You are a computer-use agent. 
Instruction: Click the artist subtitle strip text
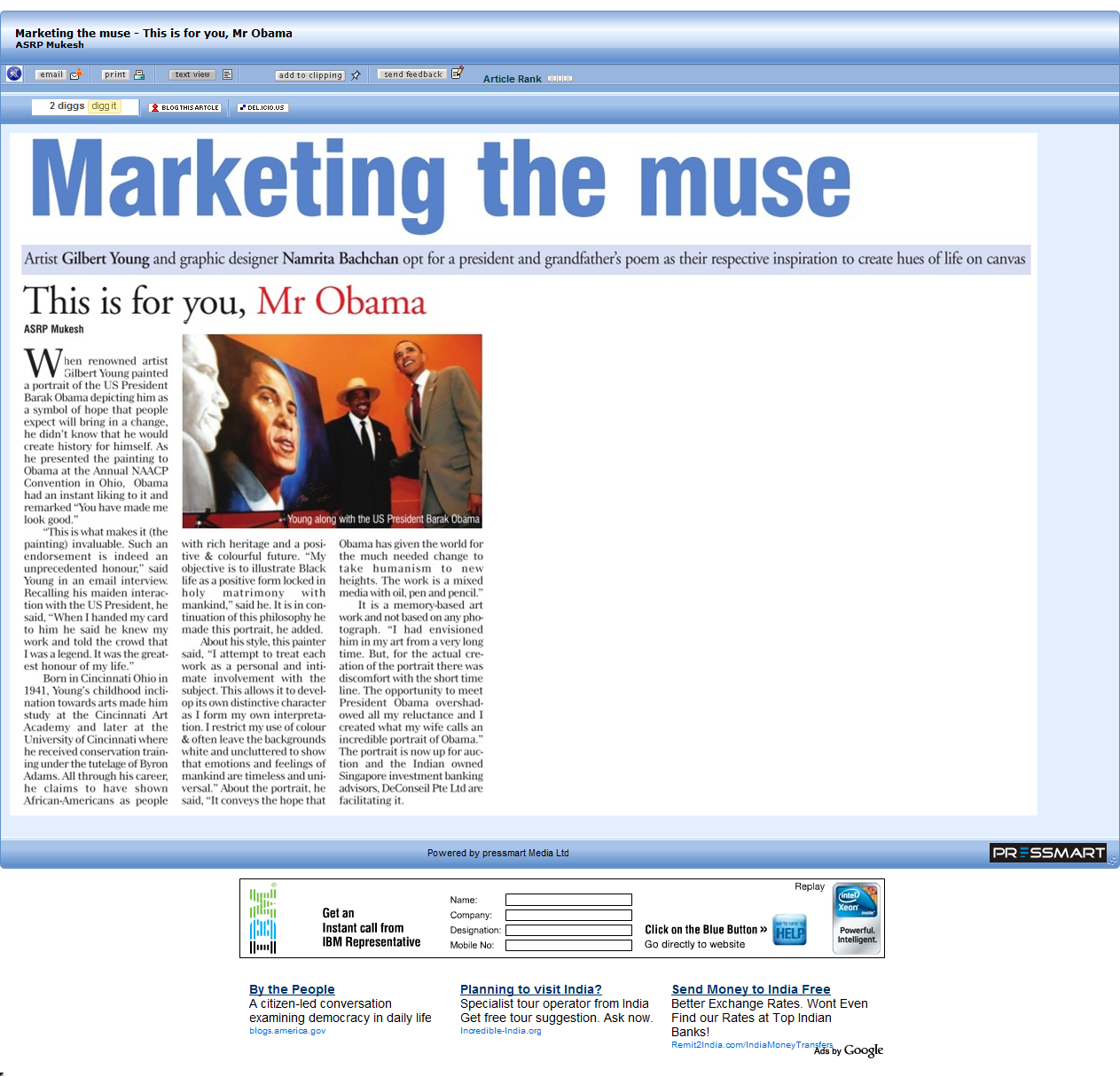click(525, 259)
